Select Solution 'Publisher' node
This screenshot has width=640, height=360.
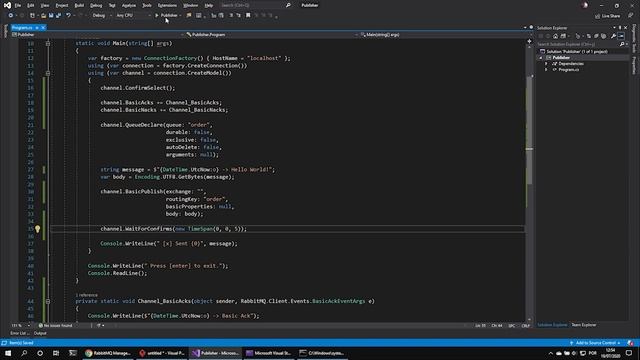(576, 51)
